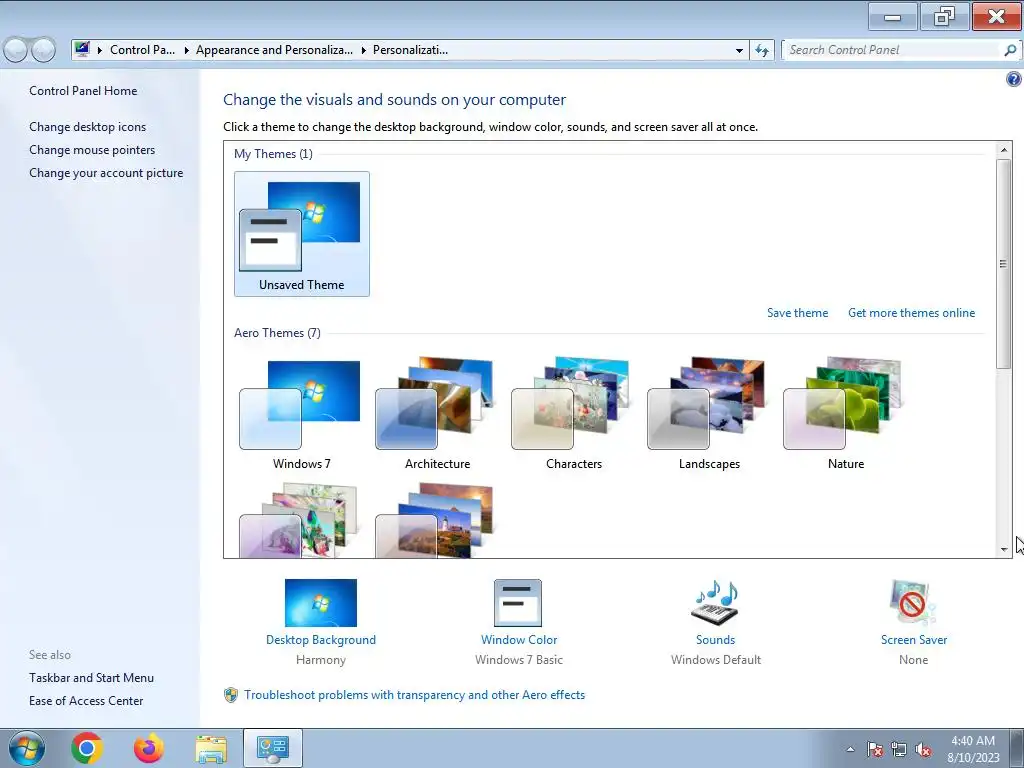Open Change mouse pointers link
This screenshot has width=1024, height=768.
pos(92,150)
